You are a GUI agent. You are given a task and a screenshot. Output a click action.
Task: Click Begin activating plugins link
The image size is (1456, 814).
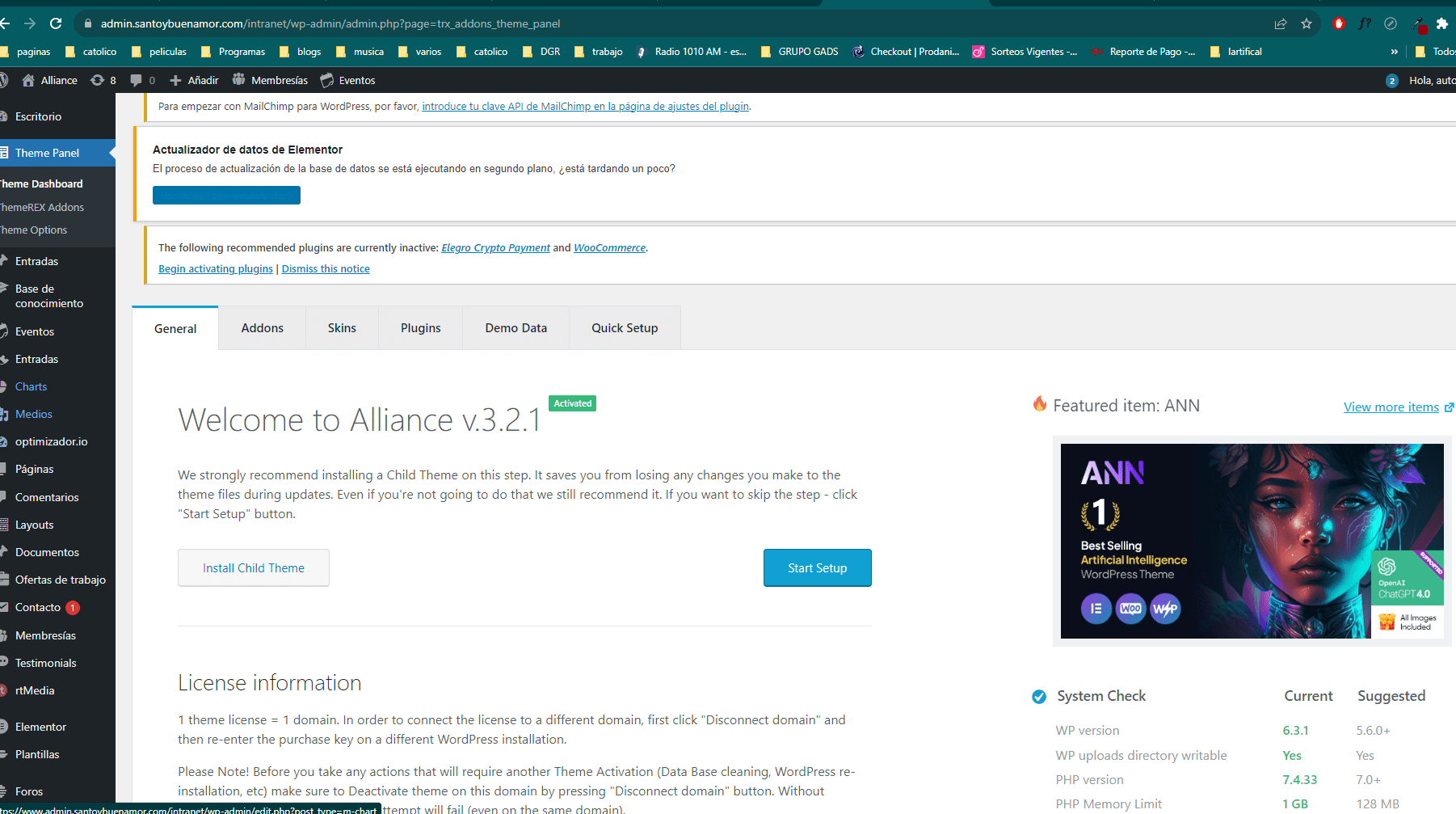pyautogui.click(x=216, y=269)
